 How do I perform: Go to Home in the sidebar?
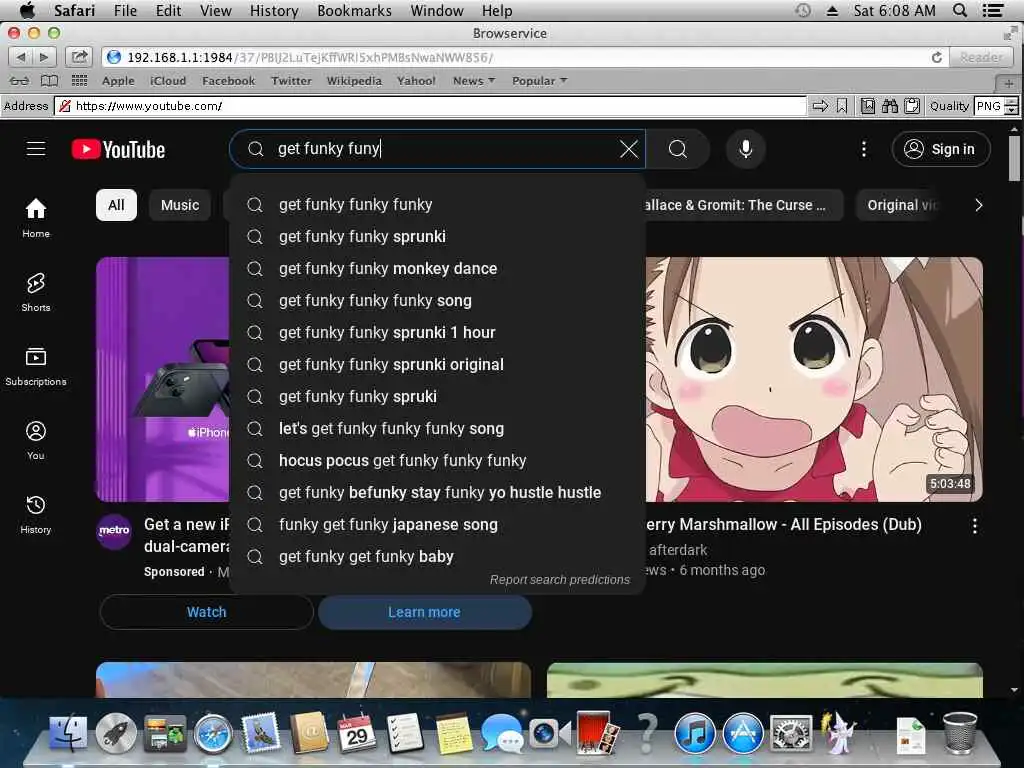tap(36, 218)
